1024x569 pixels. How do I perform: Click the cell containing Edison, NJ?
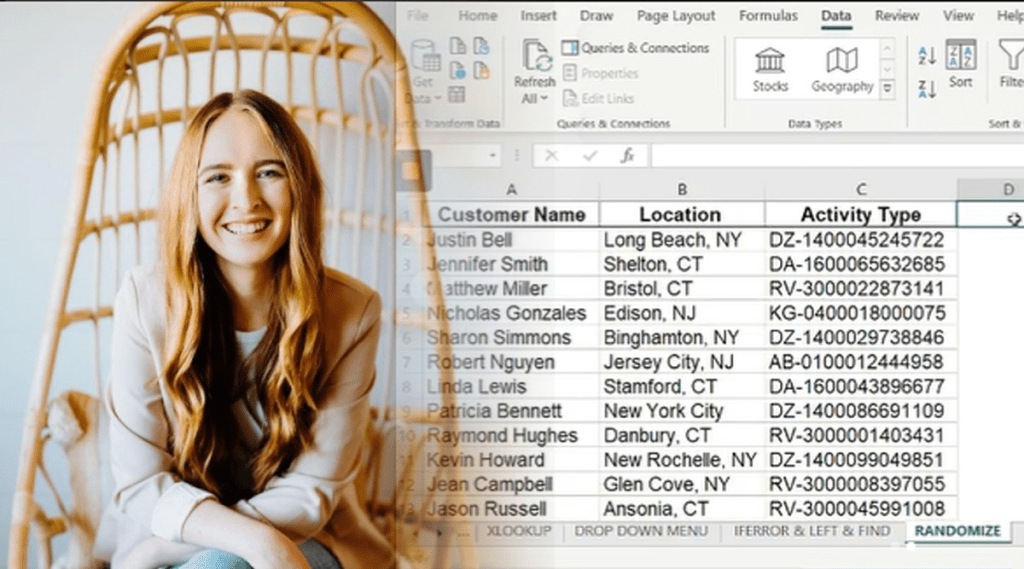tap(681, 313)
